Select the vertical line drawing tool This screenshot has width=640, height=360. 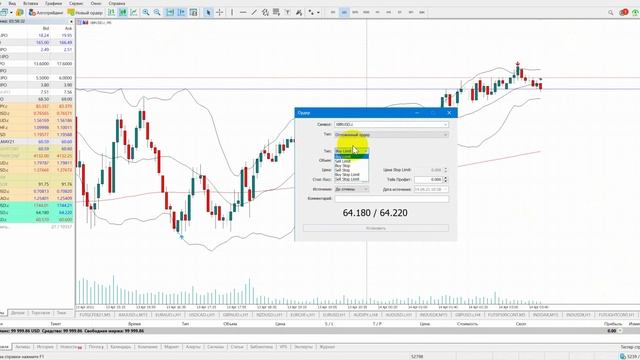tap(232, 13)
